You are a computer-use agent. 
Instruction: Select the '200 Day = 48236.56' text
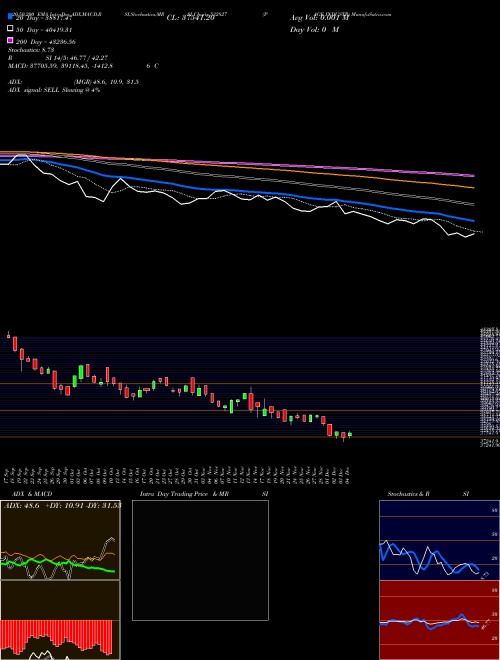coord(45,42)
